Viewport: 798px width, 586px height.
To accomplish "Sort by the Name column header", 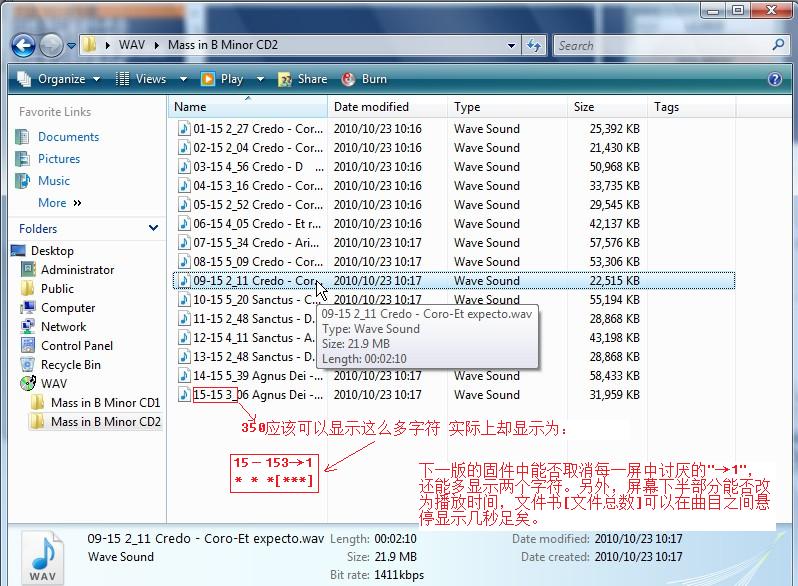I will point(248,107).
